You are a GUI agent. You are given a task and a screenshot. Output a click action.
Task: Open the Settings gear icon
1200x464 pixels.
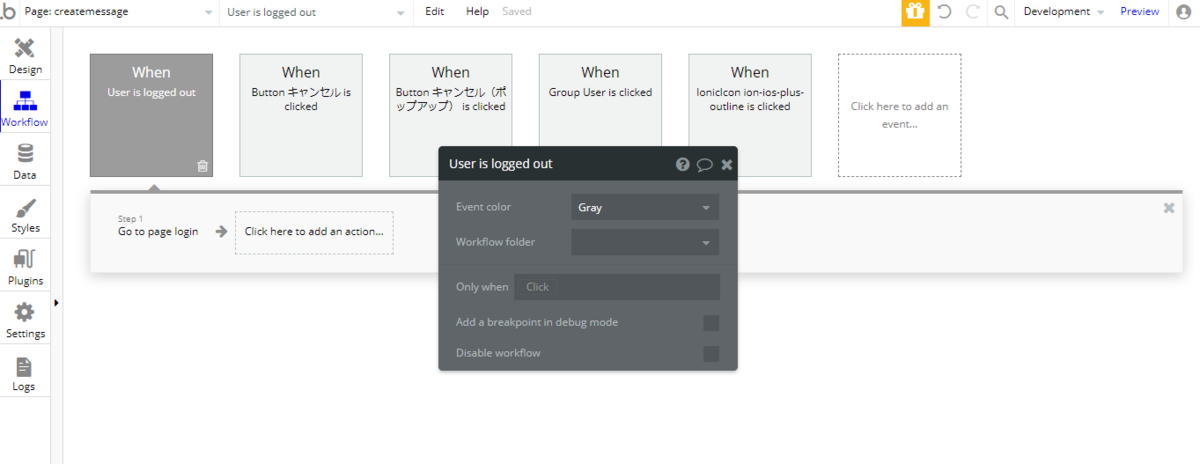point(25,313)
